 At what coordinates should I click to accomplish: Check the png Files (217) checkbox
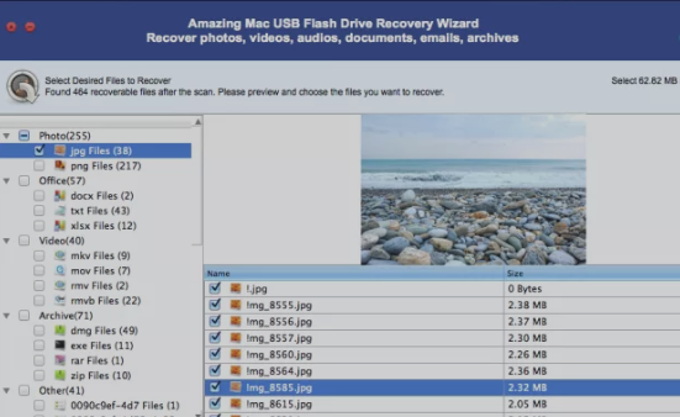point(39,166)
